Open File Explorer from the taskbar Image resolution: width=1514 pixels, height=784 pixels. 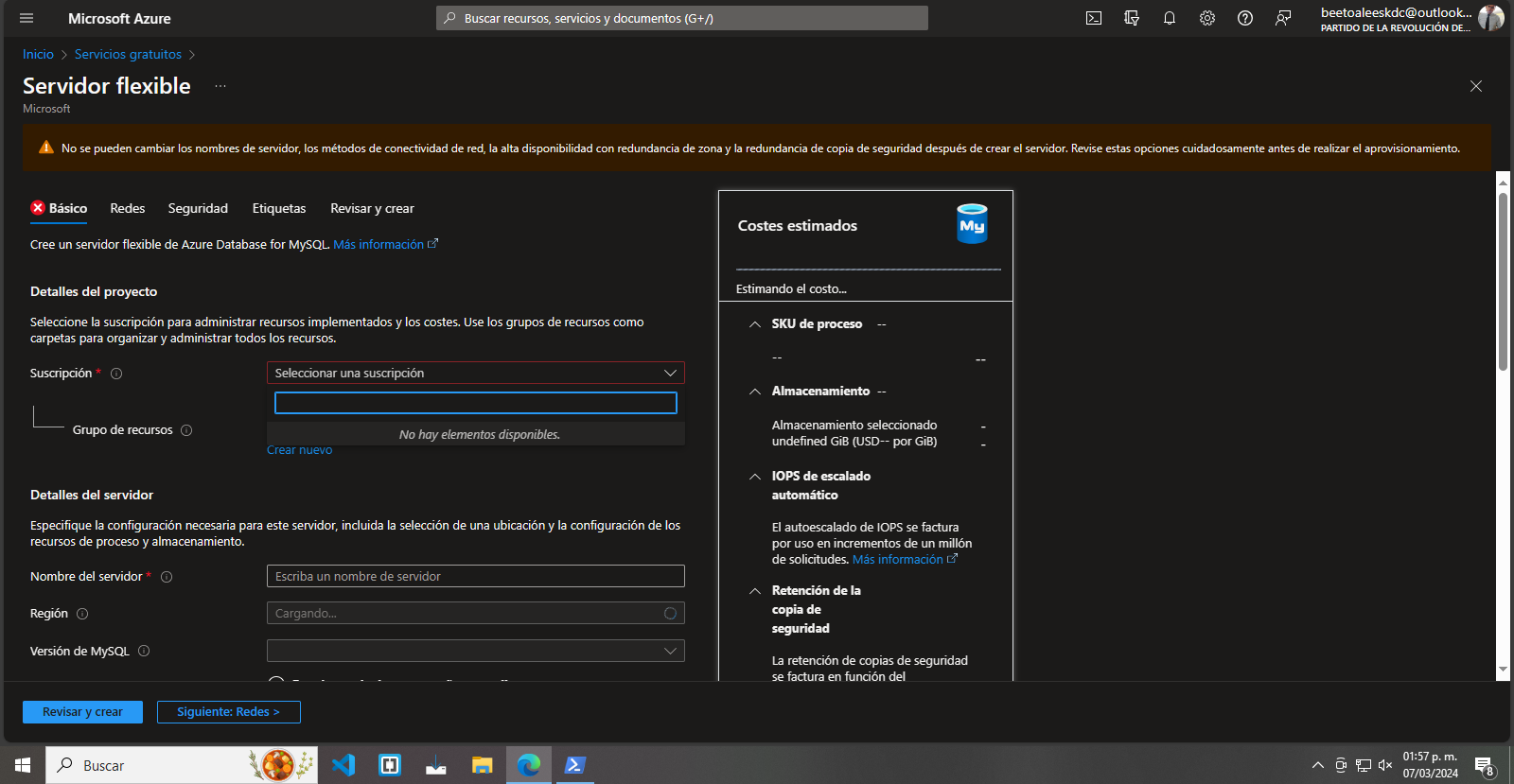tap(483, 765)
